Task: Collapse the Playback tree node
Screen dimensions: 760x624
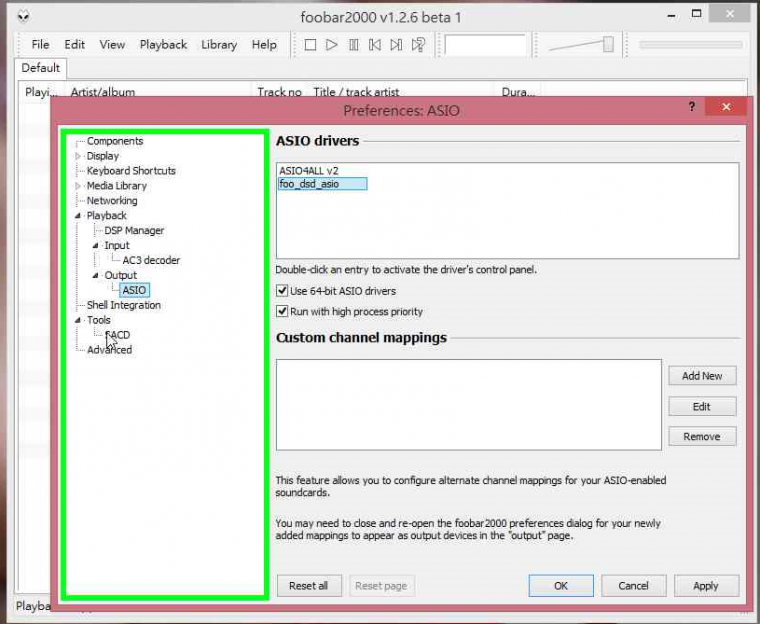Action: pyautogui.click(x=78, y=216)
